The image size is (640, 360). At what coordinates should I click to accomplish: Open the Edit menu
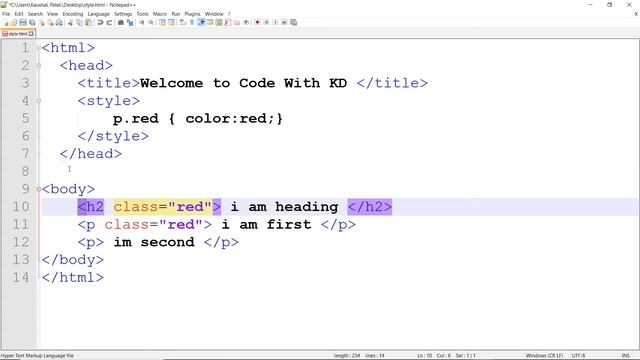point(19,14)
